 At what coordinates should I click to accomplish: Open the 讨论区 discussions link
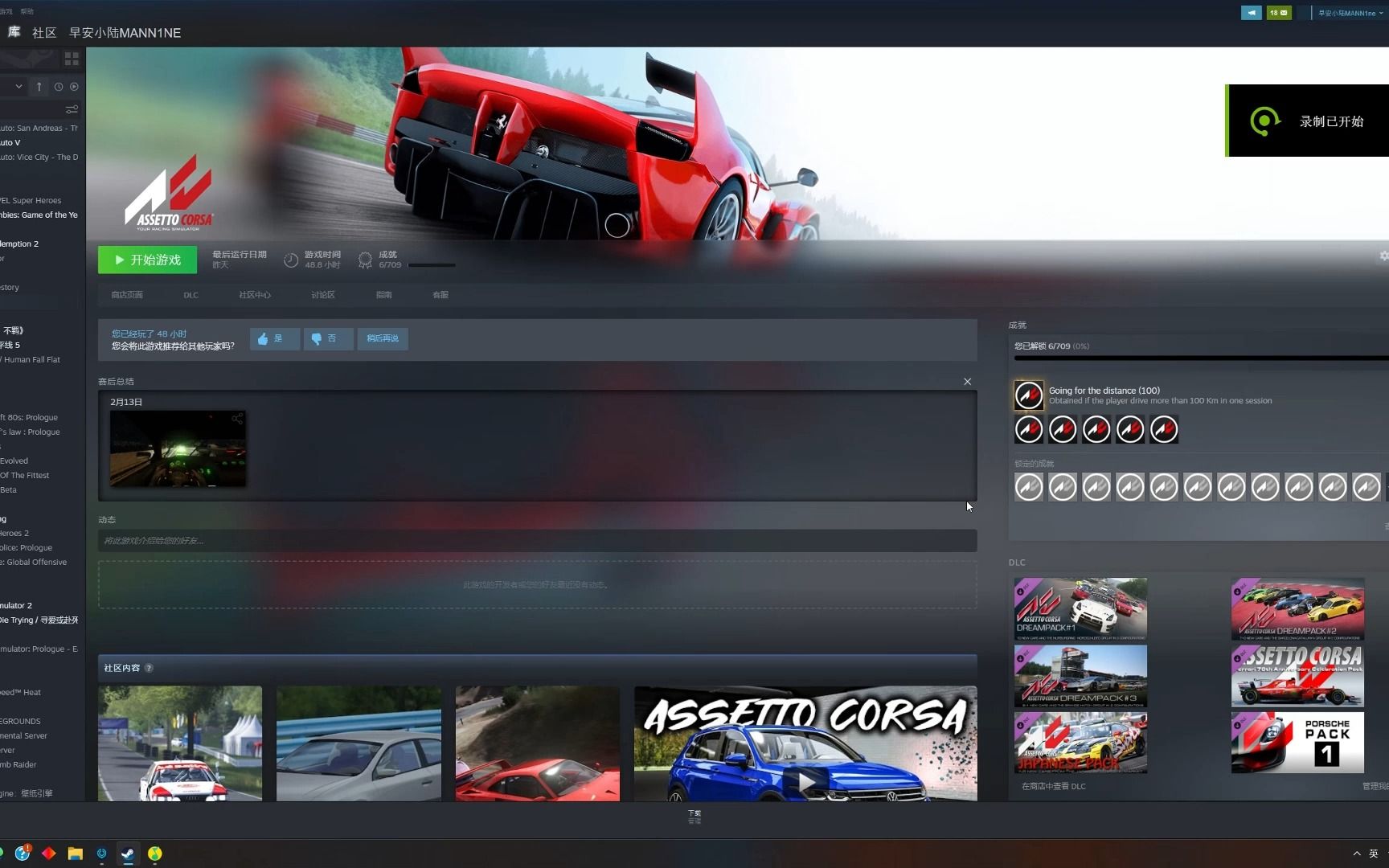[x=323, y=295]
